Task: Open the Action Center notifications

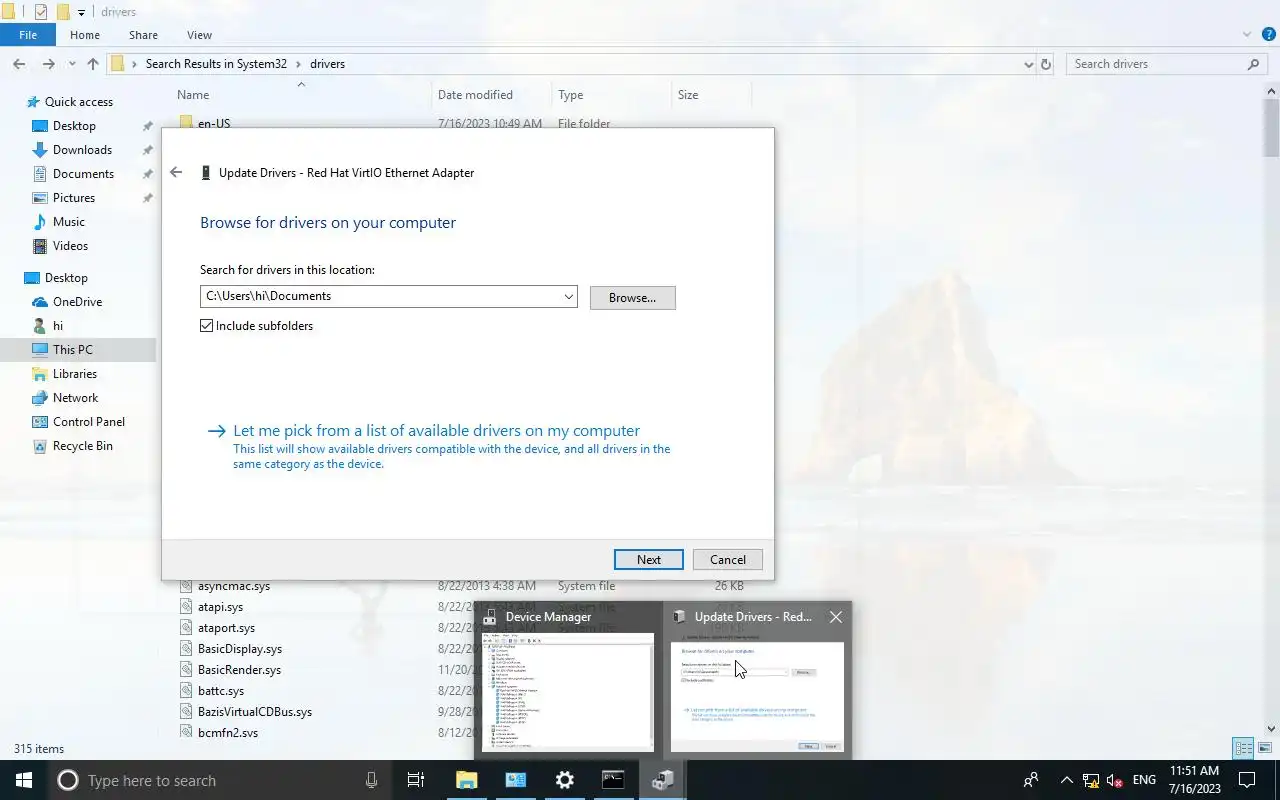Action: pos(1247,780)
